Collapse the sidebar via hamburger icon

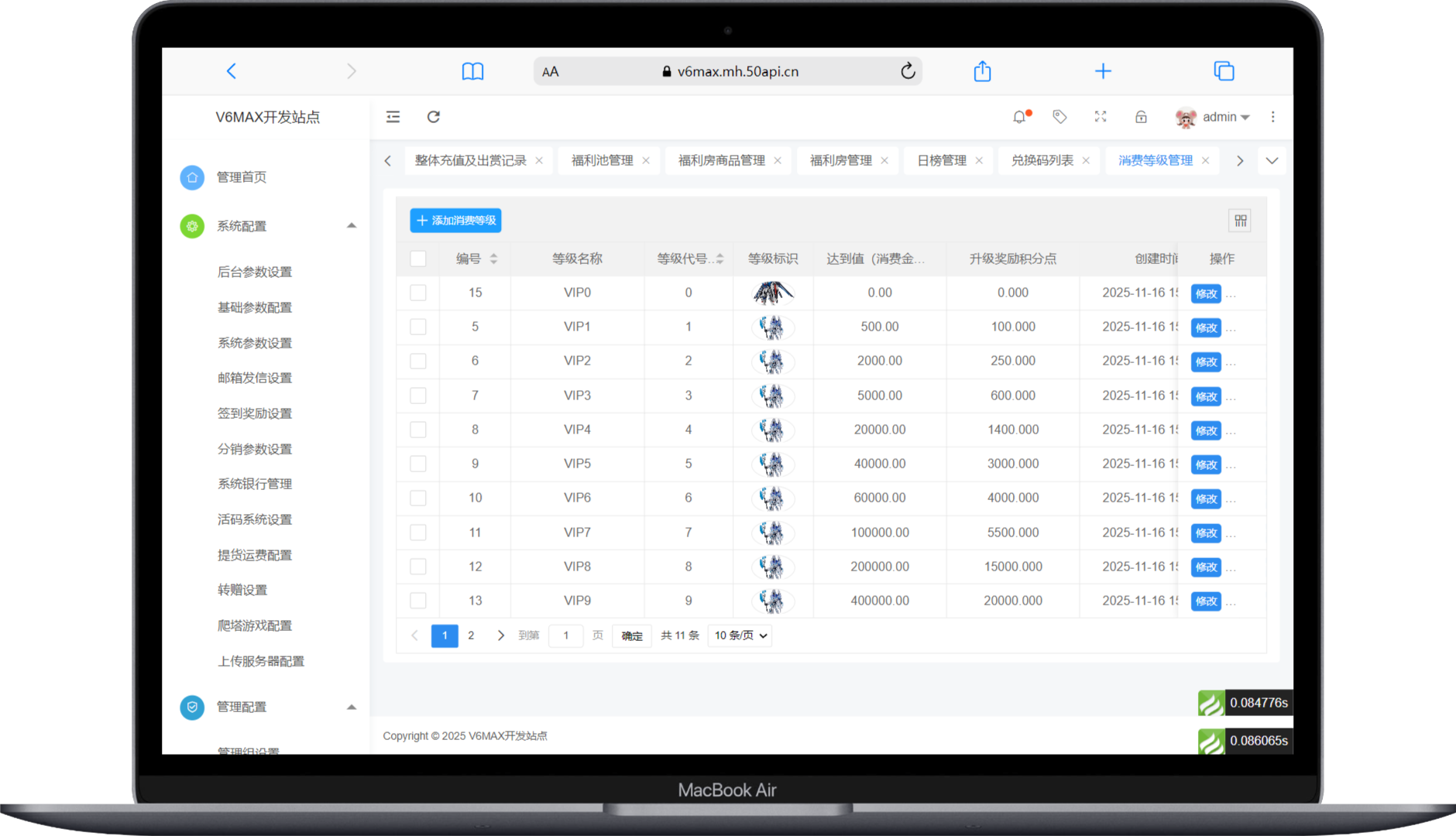393,117
